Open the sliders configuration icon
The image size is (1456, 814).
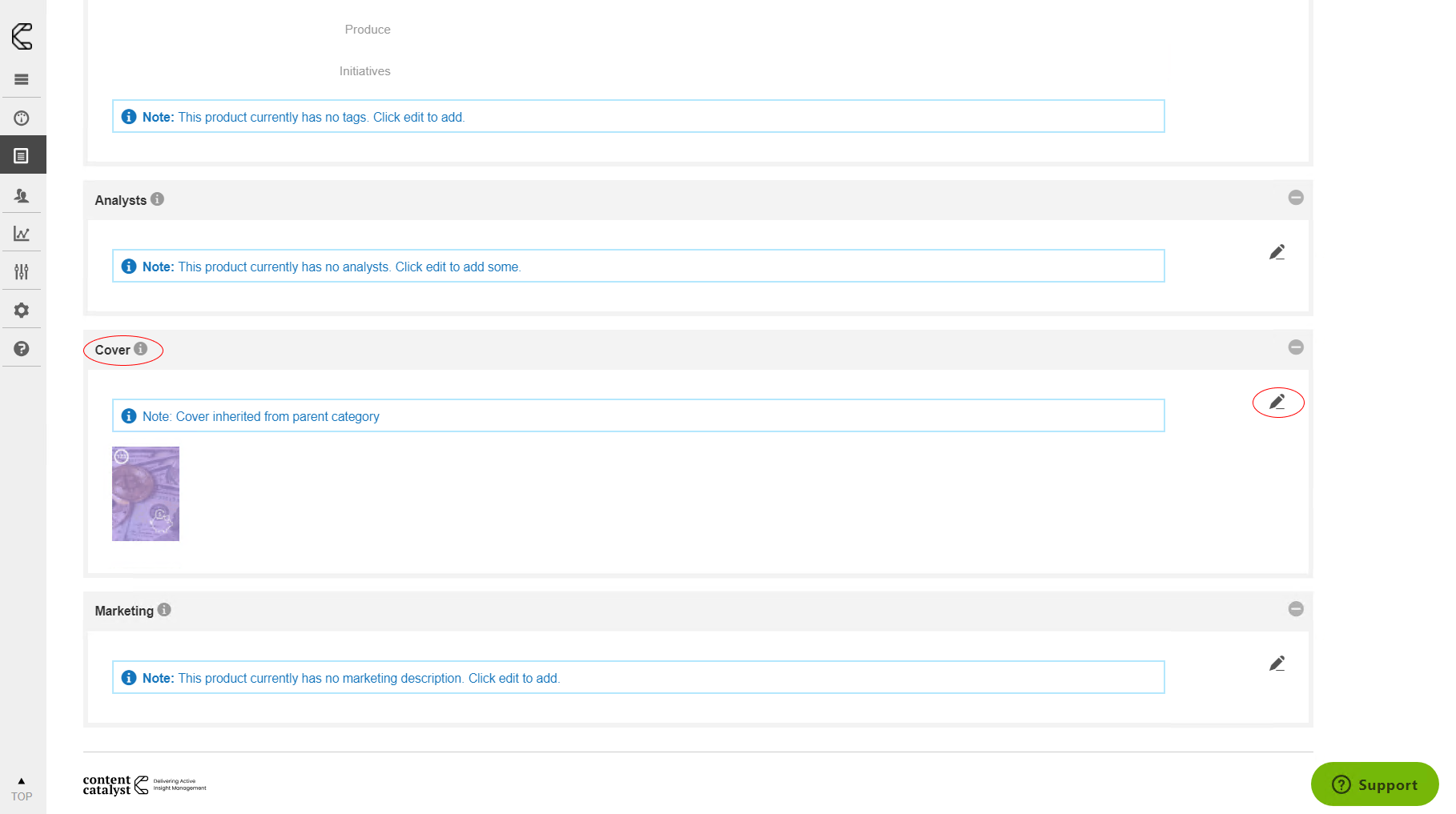[x=22, y=272]
